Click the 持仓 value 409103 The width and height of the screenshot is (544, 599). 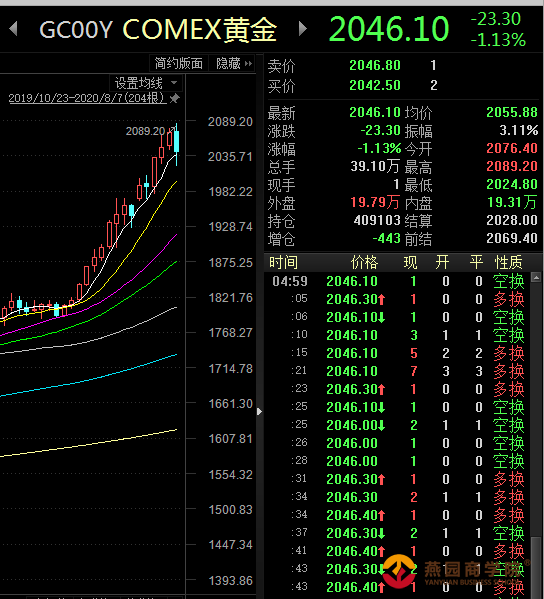pos(377,220)
